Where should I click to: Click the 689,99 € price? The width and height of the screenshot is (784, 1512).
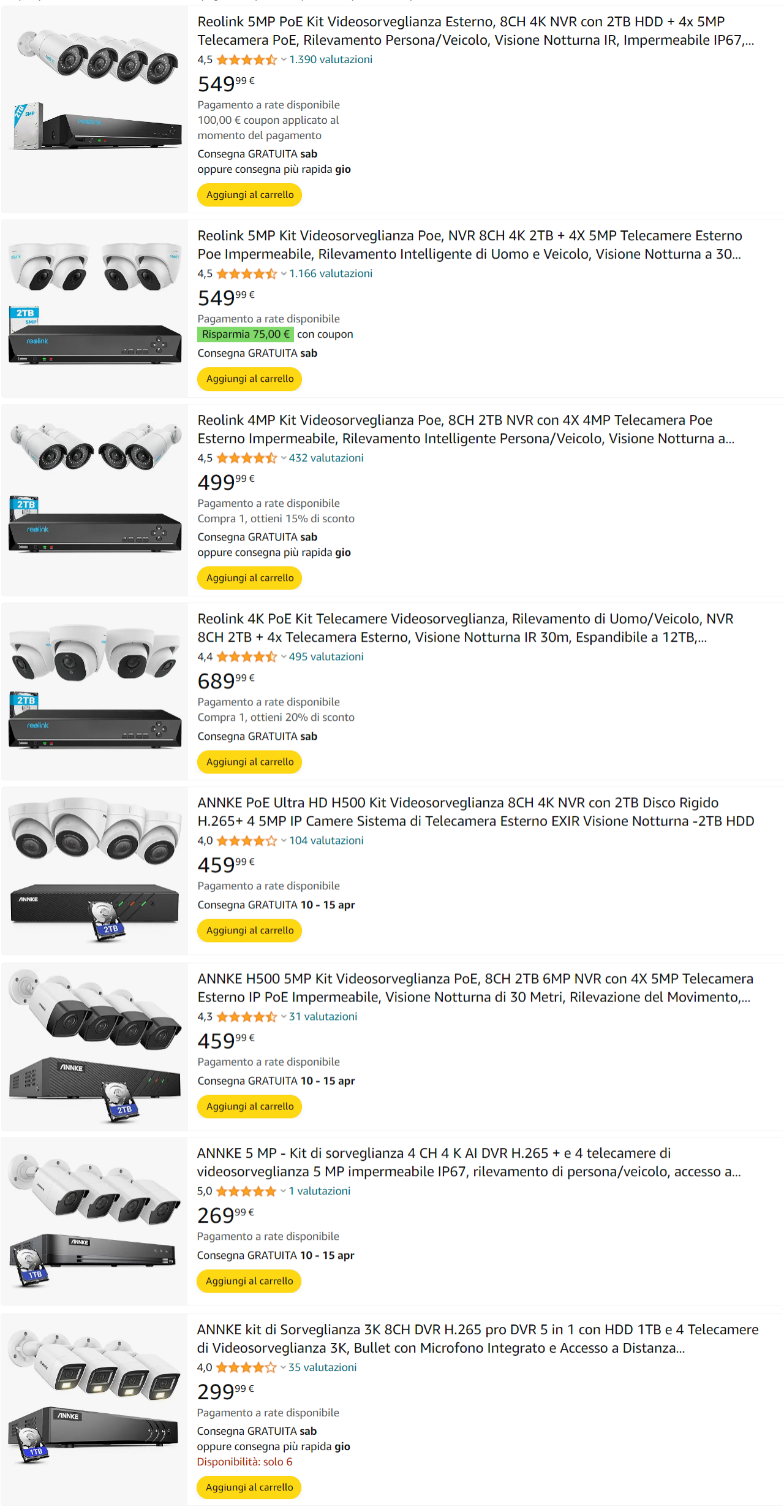[x=226, y=680]
